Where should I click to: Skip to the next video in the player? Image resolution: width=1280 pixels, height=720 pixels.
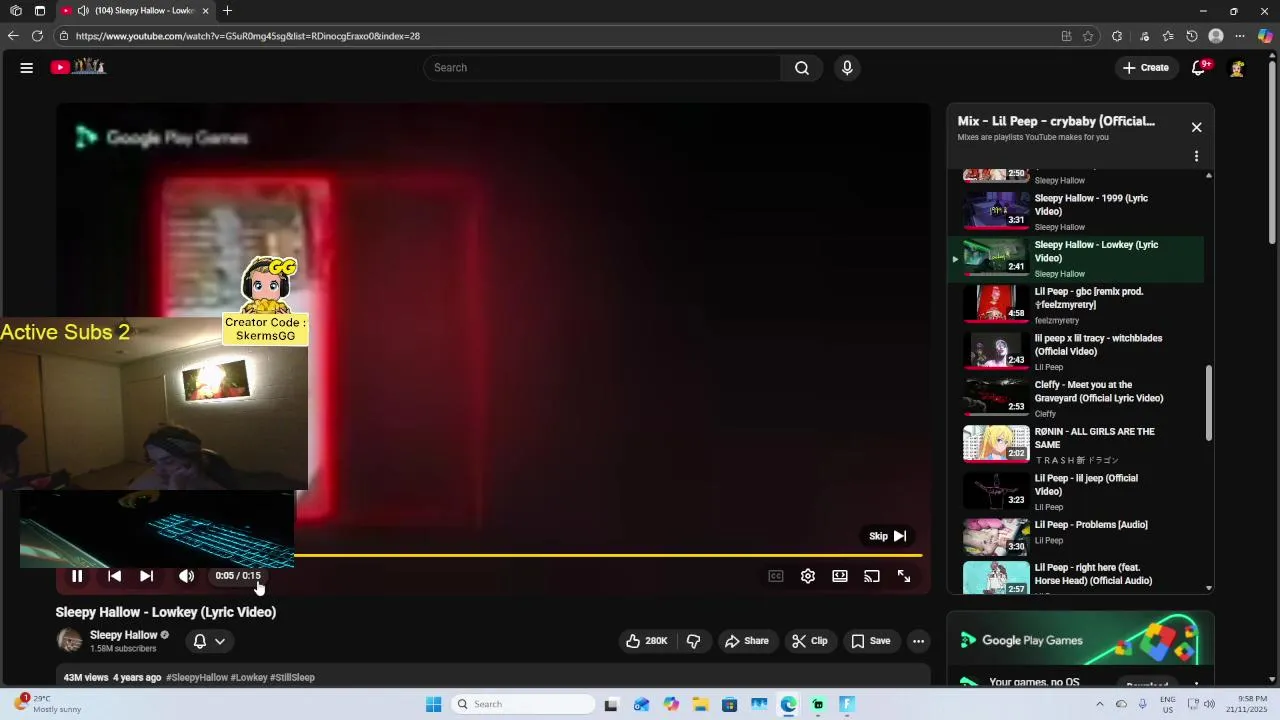point(146,576)
